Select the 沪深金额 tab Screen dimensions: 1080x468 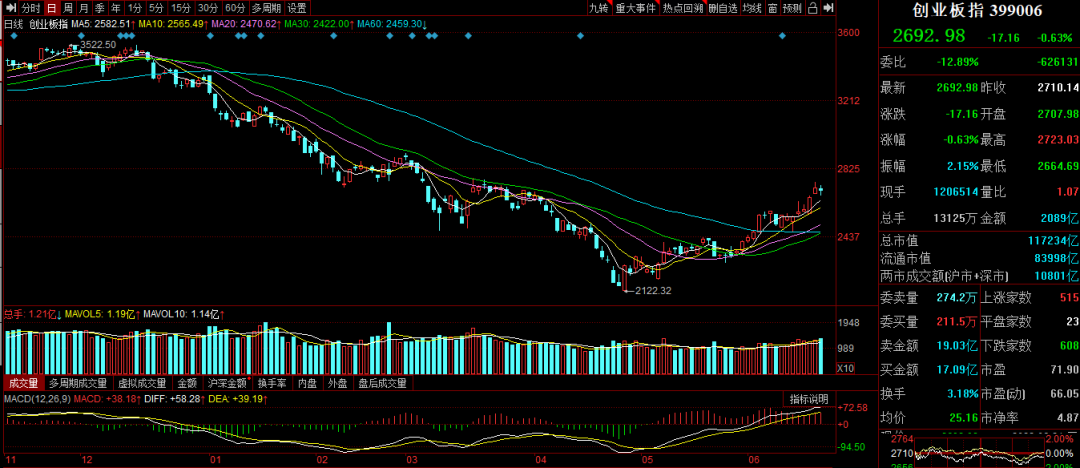tap(227, 383)
